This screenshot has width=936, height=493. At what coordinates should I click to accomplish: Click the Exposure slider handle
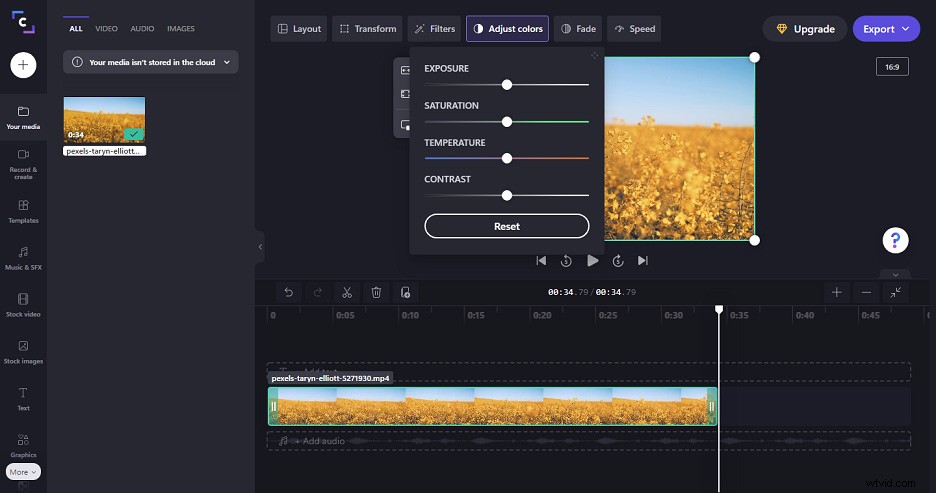click(507, 85)
